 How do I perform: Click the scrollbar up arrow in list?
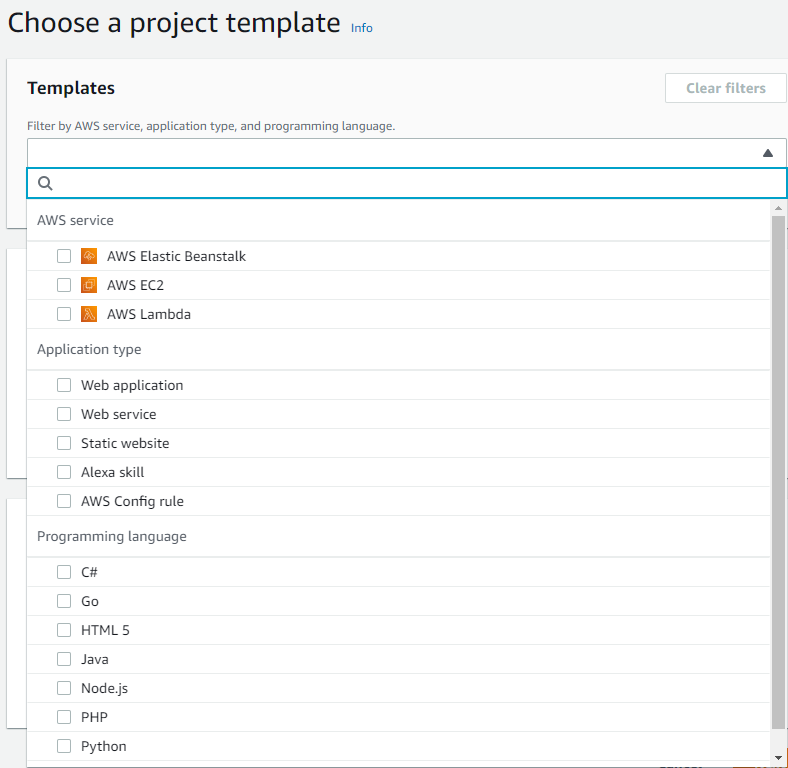point(778,208)
